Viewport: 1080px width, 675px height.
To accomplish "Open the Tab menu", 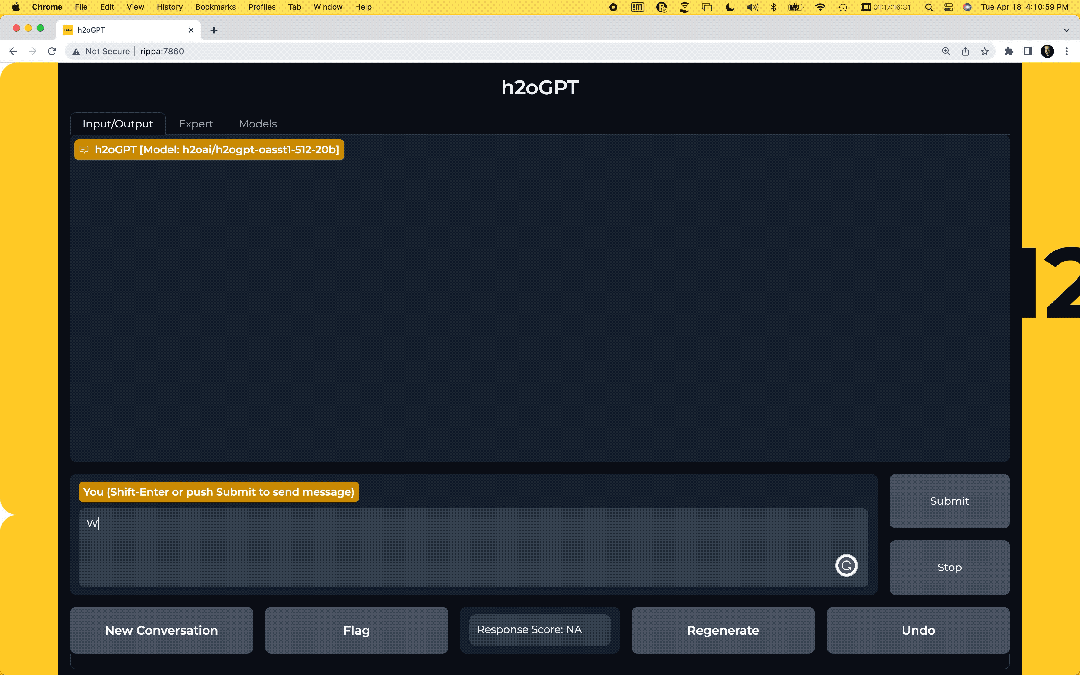I will tap(294, 7).
